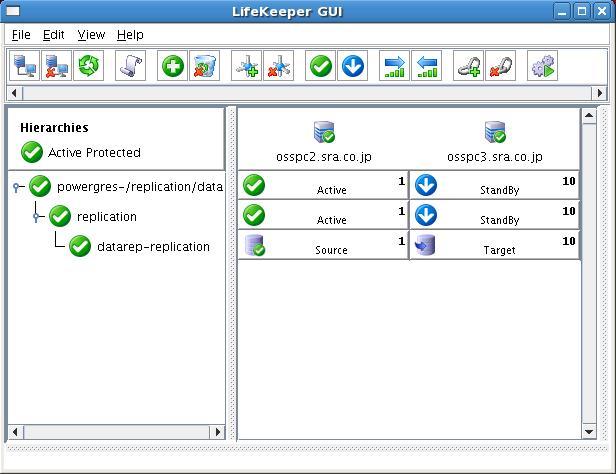This screenshot has width=616, height=474.
Task: Click the green Refresh arrows toolbar icon
Action: click(88, 66)
